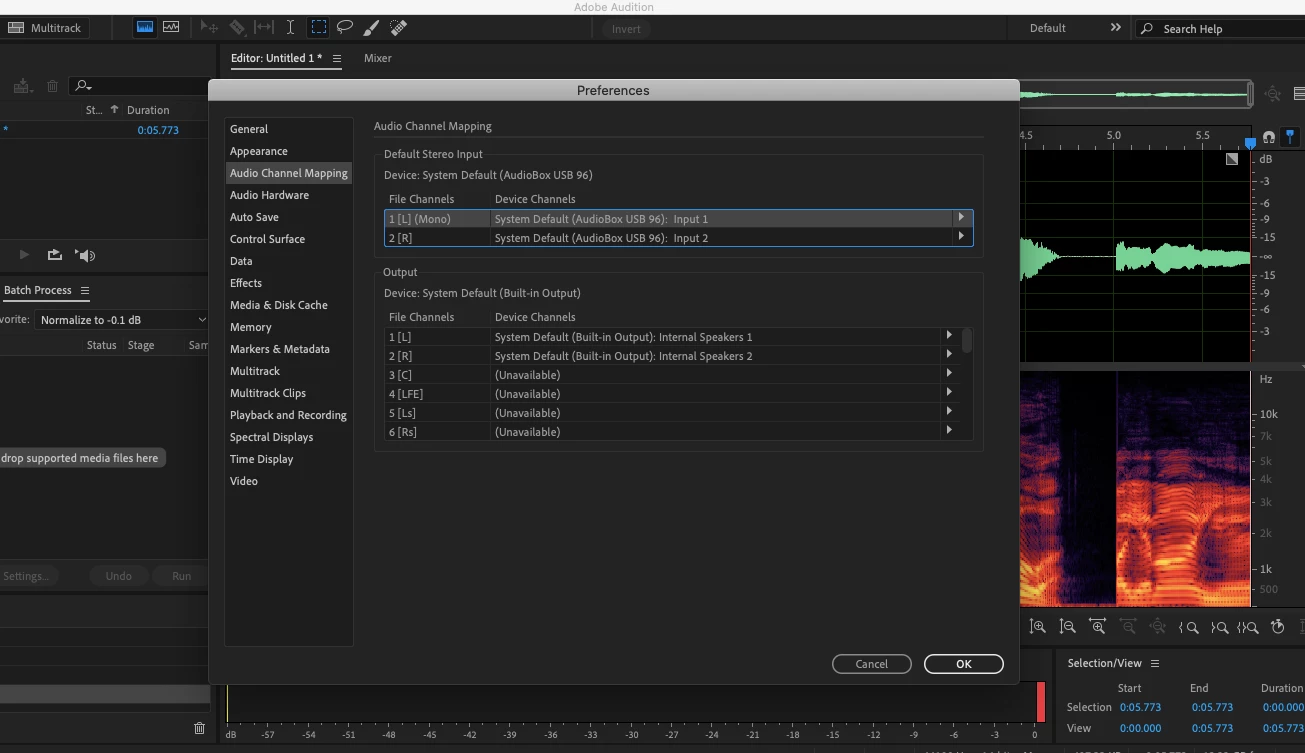Click the overview navigator right handle
Viewport: 1305px width, 753px height.
1251,94
